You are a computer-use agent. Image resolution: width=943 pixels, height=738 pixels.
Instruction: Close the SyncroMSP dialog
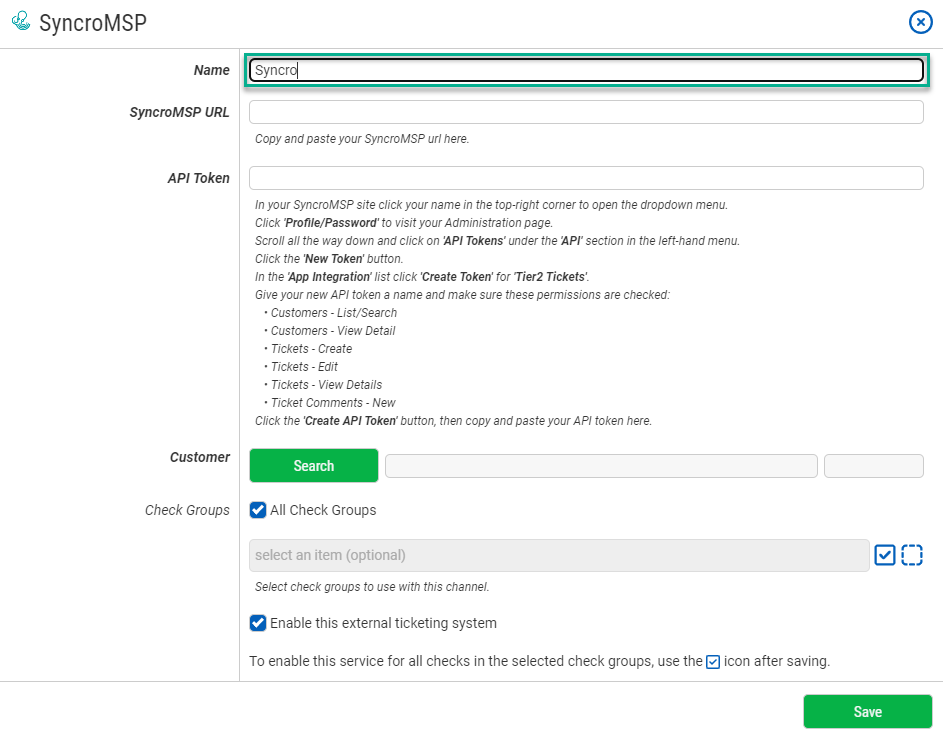click(920, 22)
